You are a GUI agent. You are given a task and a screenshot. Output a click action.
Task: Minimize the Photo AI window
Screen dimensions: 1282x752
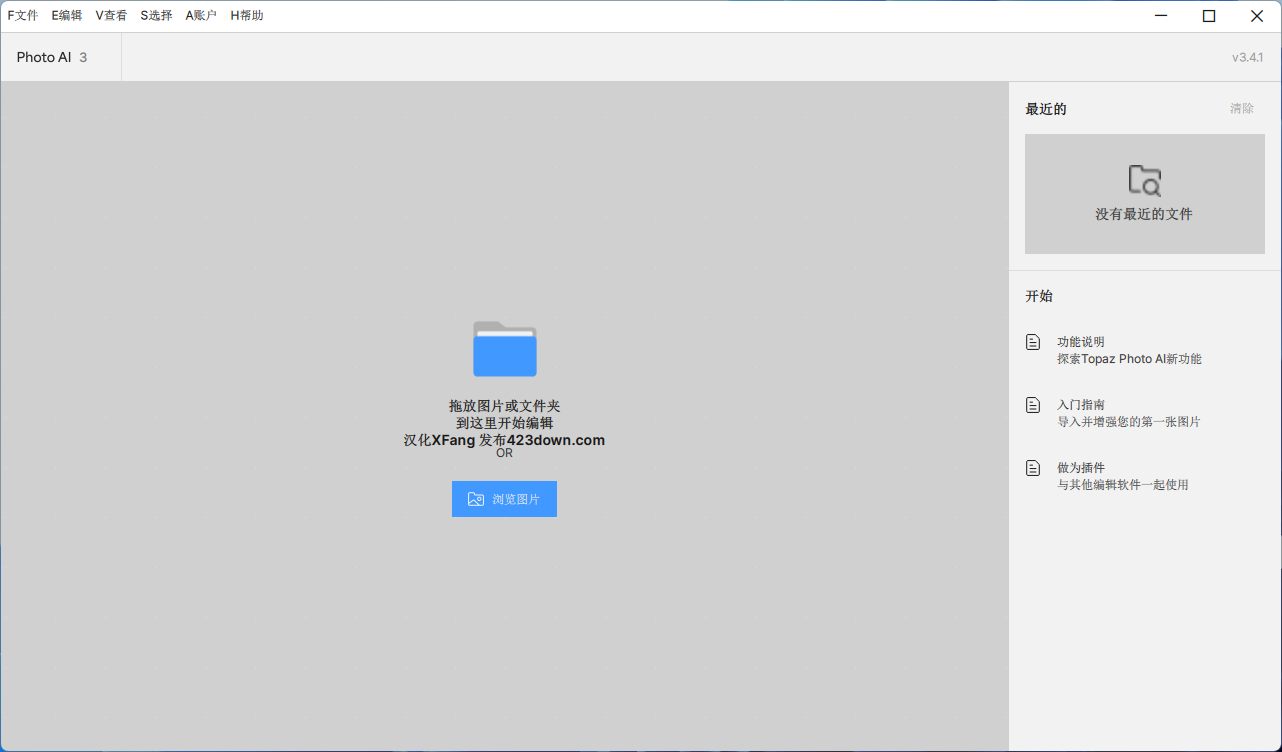pyautogui.click(x=1161, y=16)
